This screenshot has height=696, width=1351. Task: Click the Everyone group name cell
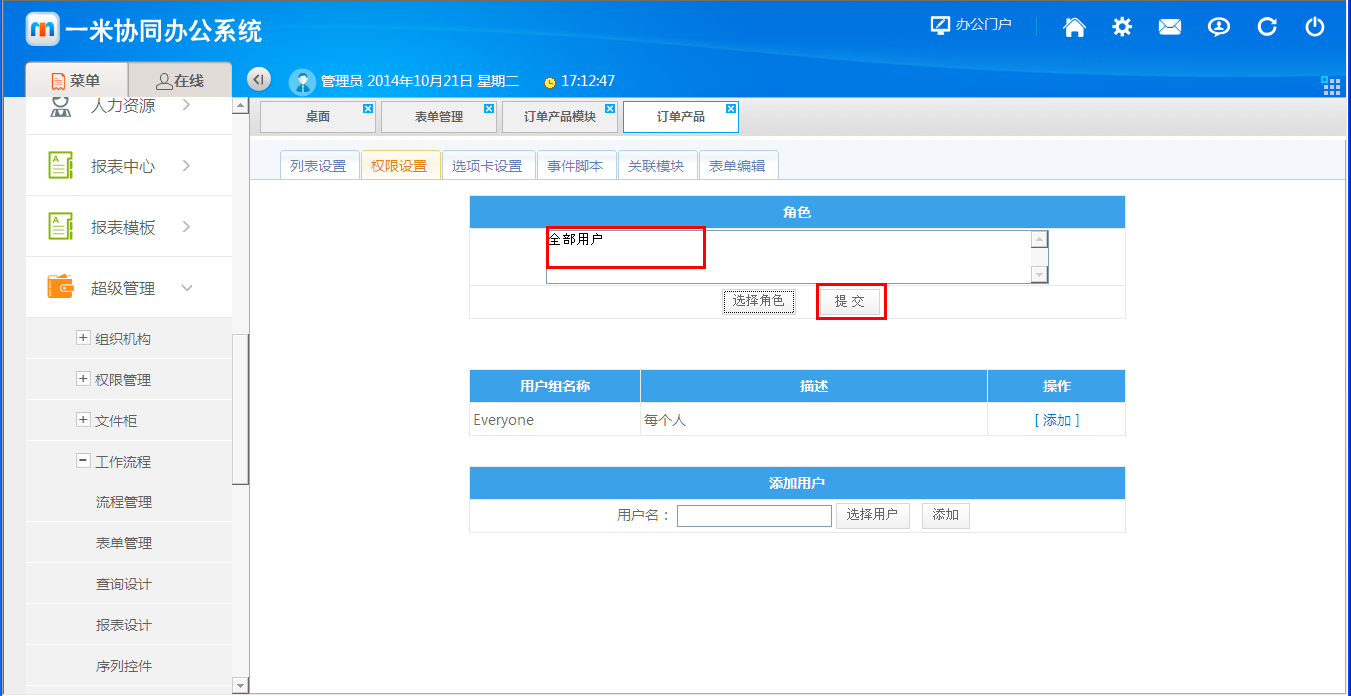555,420
